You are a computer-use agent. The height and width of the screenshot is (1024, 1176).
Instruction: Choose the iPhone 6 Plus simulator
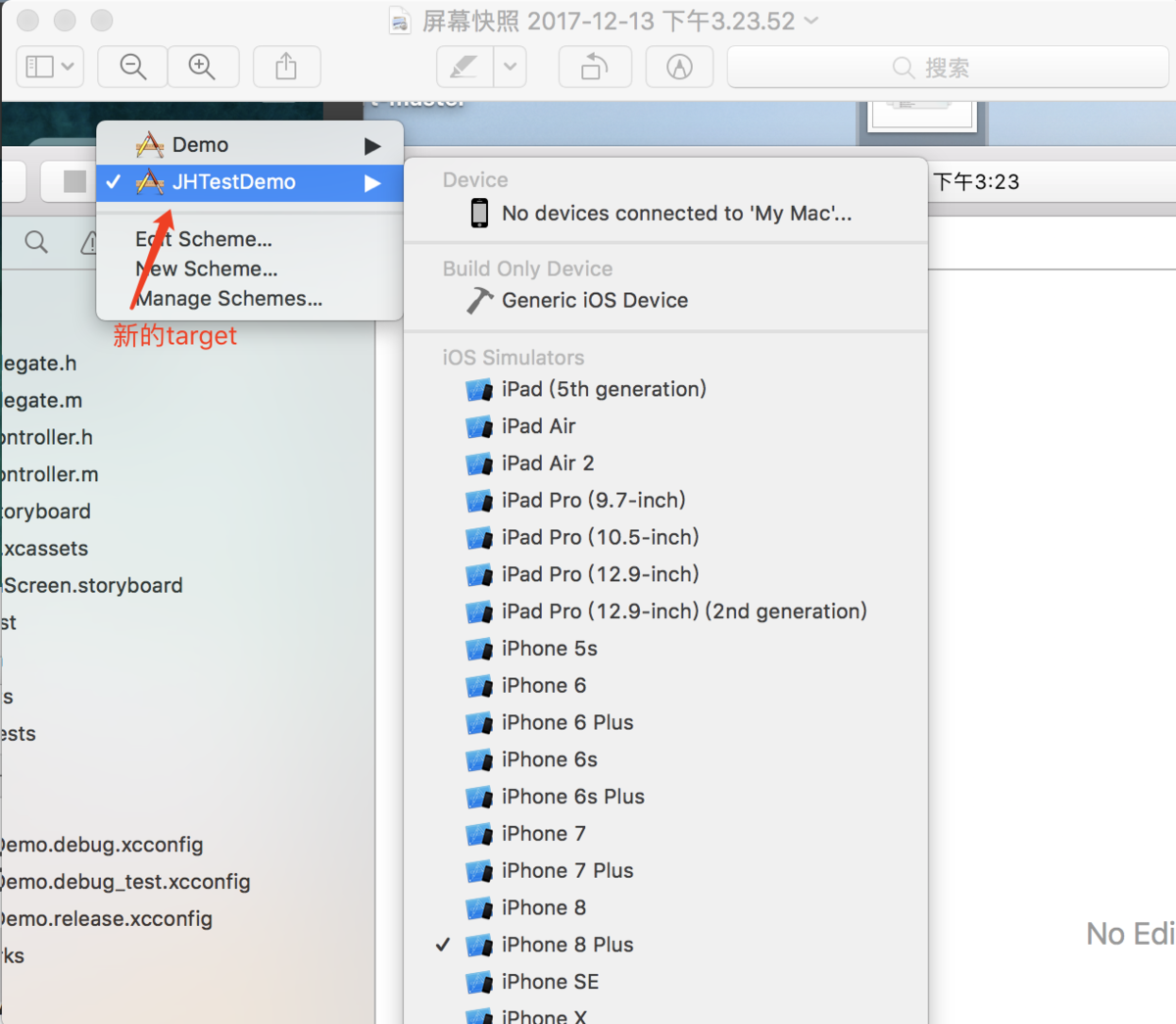pyautogui.click(x=665, y=722)
